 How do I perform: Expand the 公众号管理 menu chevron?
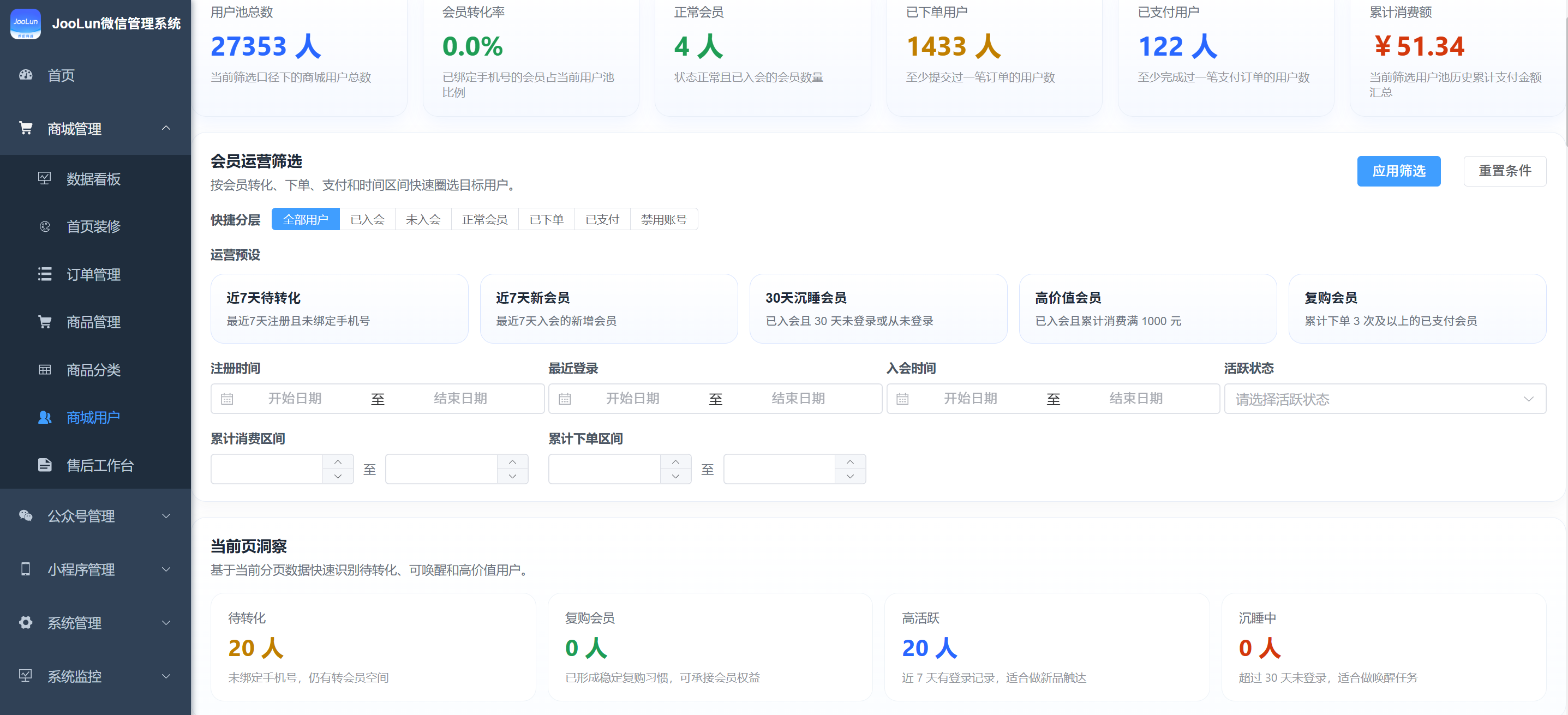click(x=166, y=515)
